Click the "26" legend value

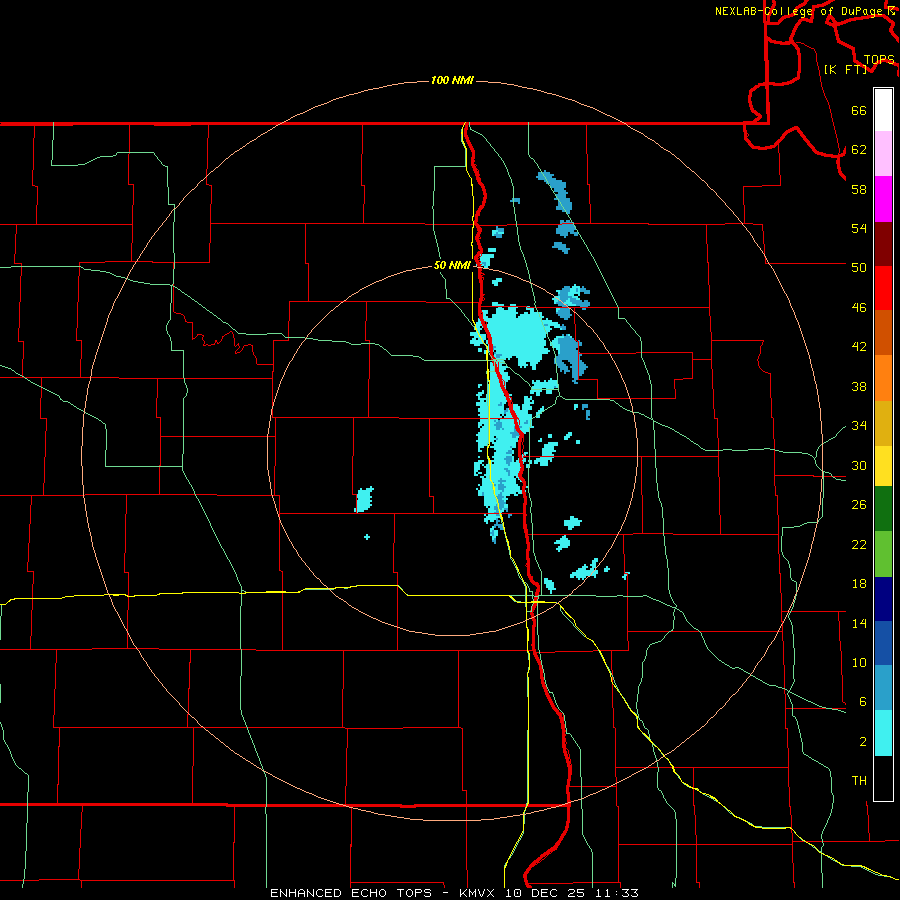[859, 505]
